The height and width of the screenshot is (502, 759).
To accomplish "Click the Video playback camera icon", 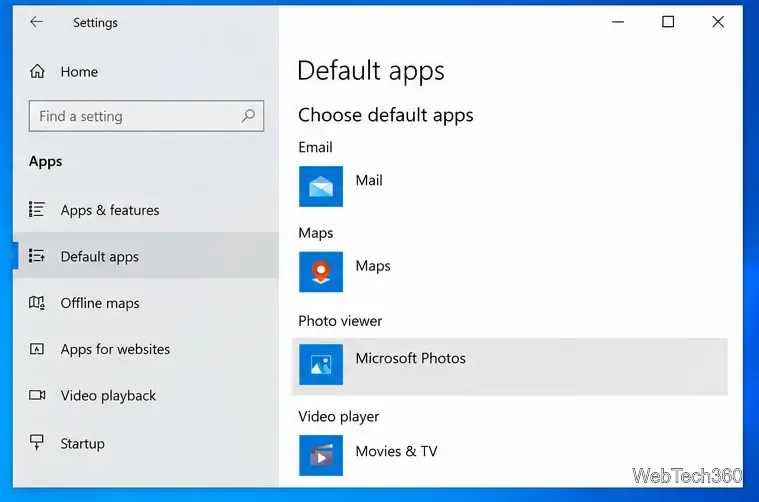I will pos(37,395).
